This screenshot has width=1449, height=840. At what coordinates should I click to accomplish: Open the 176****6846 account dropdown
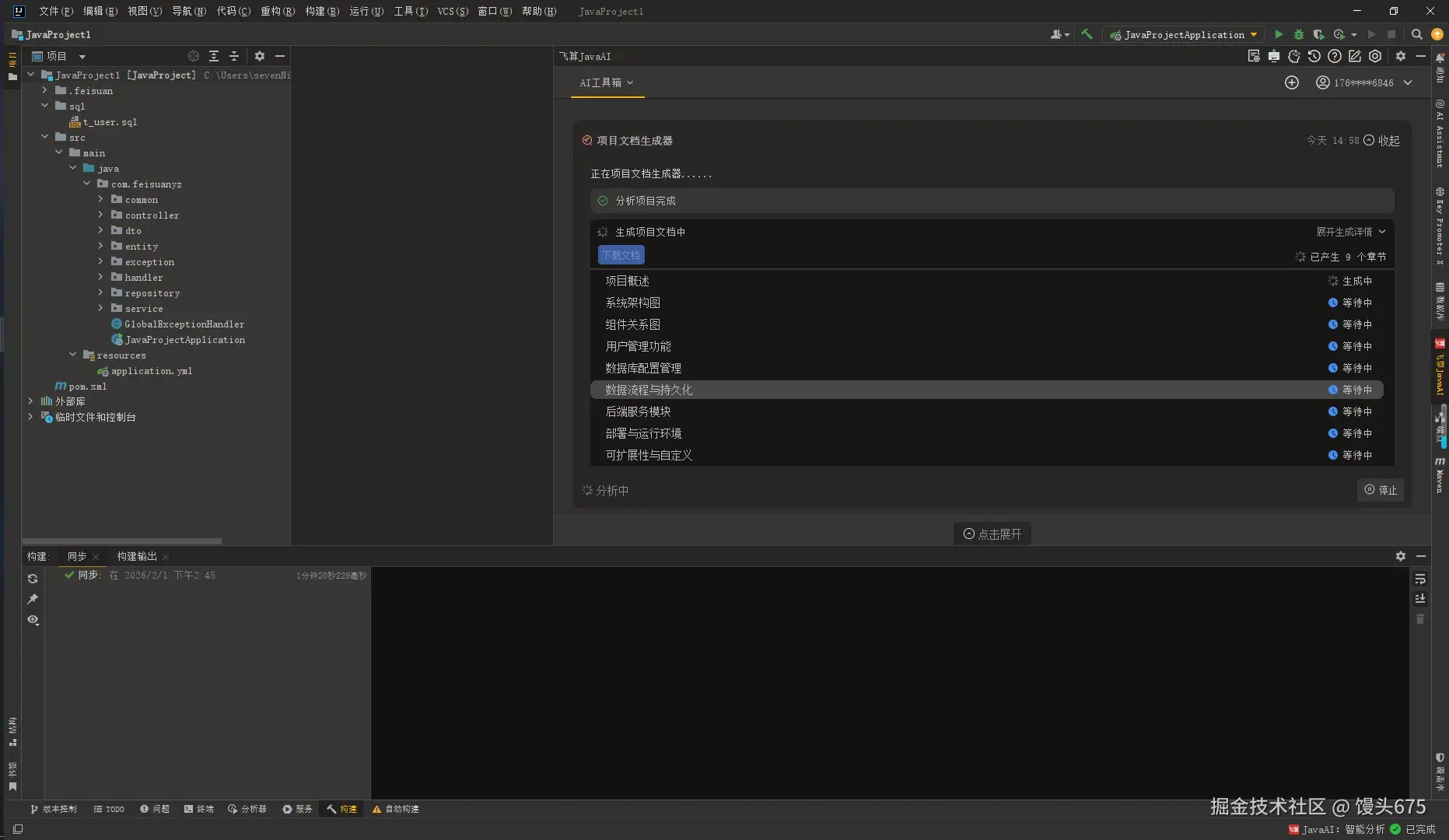[1363, 82]
